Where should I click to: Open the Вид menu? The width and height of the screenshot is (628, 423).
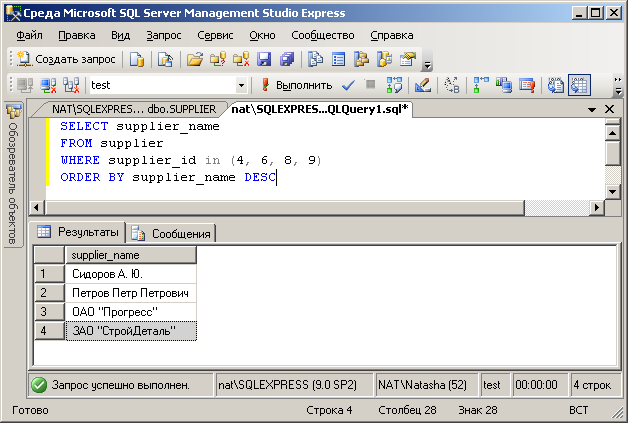(121, 35)
